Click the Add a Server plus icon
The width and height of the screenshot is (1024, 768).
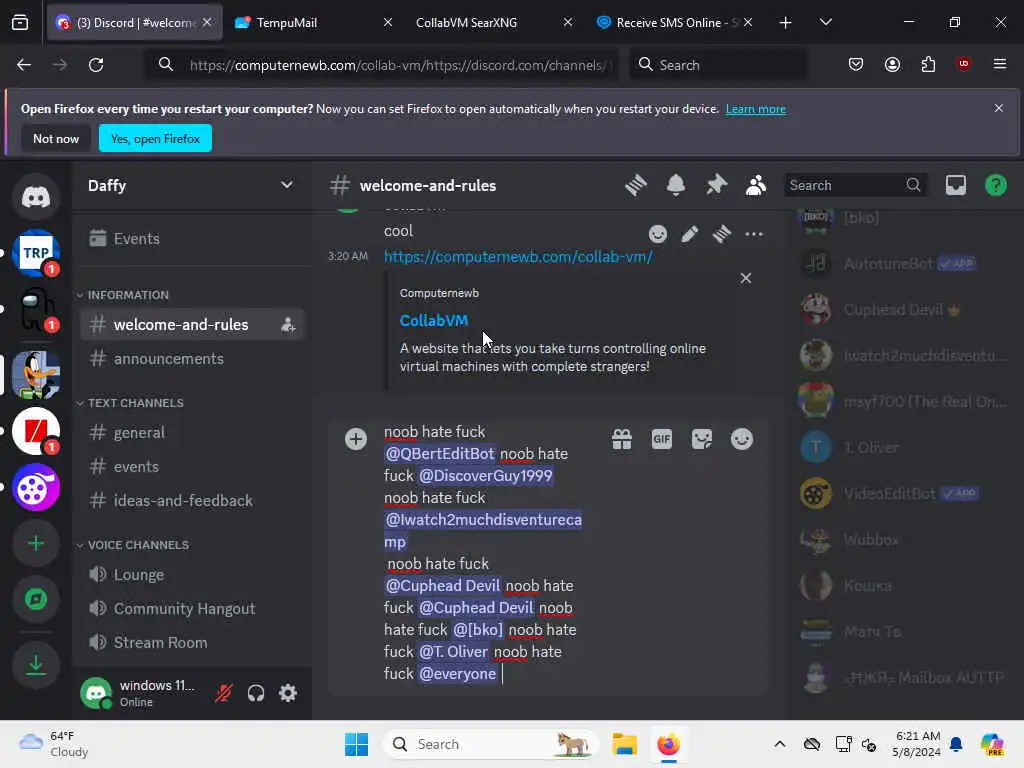coord(36,543)
